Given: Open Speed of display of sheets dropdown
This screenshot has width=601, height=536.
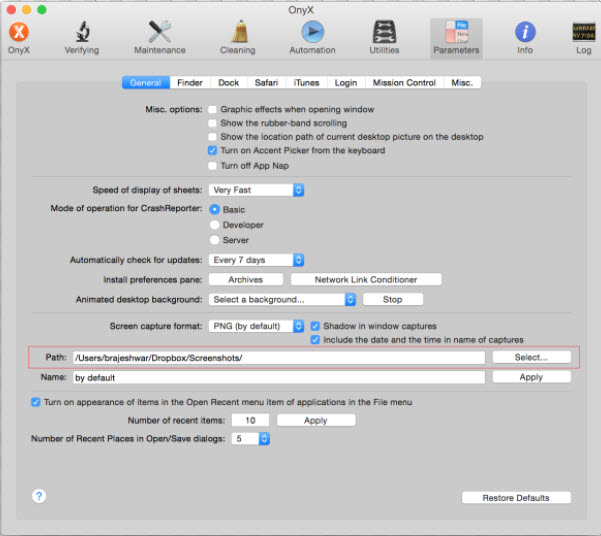Looking at the screenshot, I should click(x=256, y=190).
